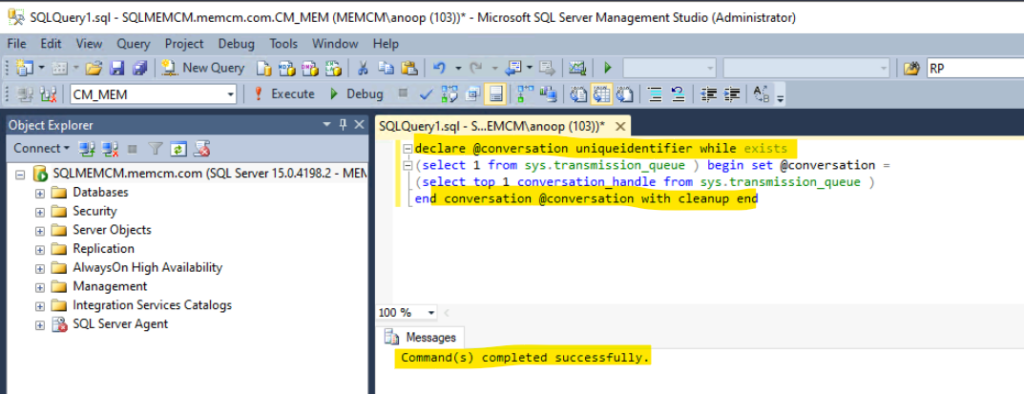1024x394 pixels.
Task: Click Display Estimated Execution Plan icon
Action: [x=449, y=94]
